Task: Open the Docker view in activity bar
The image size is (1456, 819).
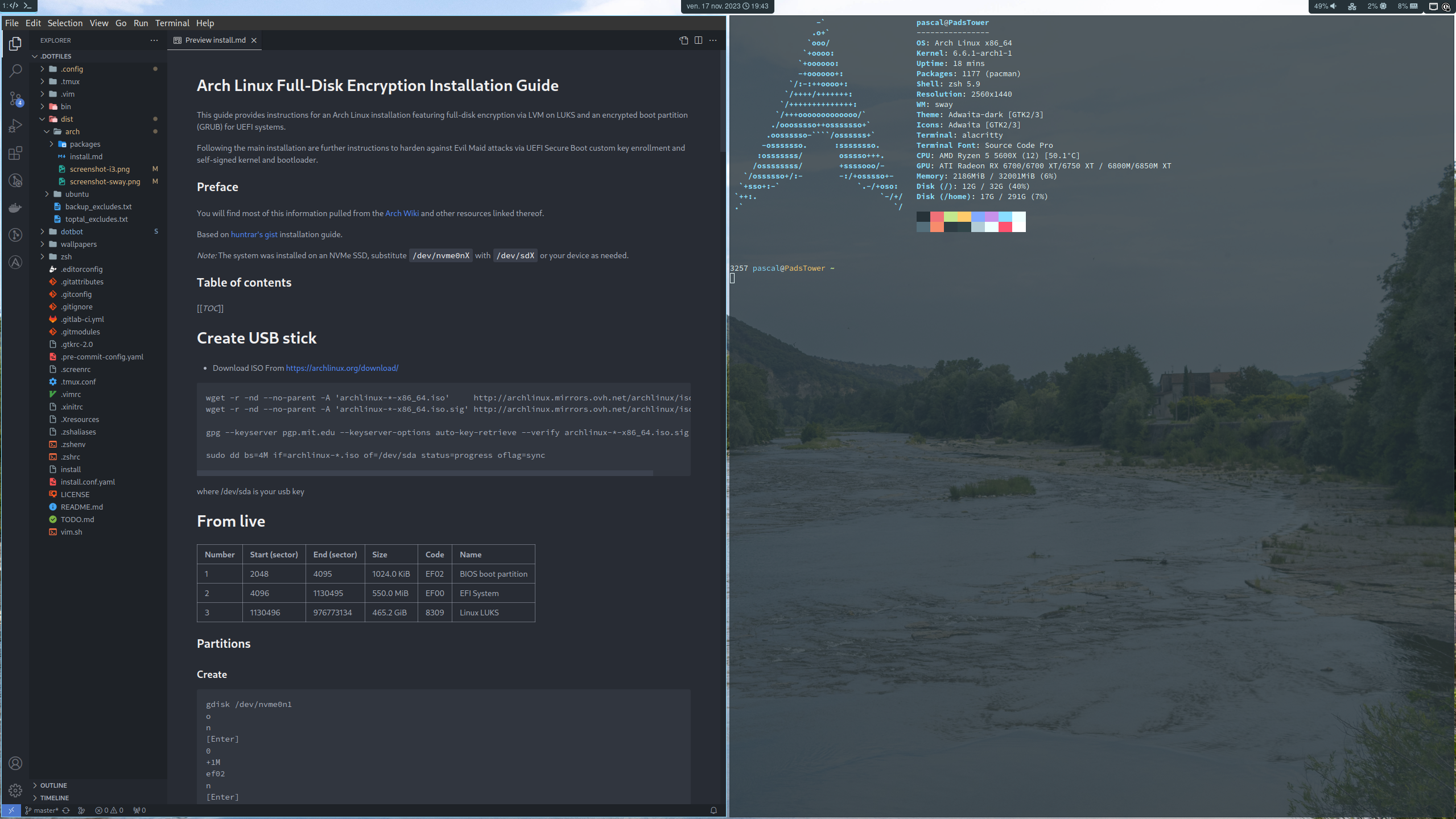Action: point(15,208)
